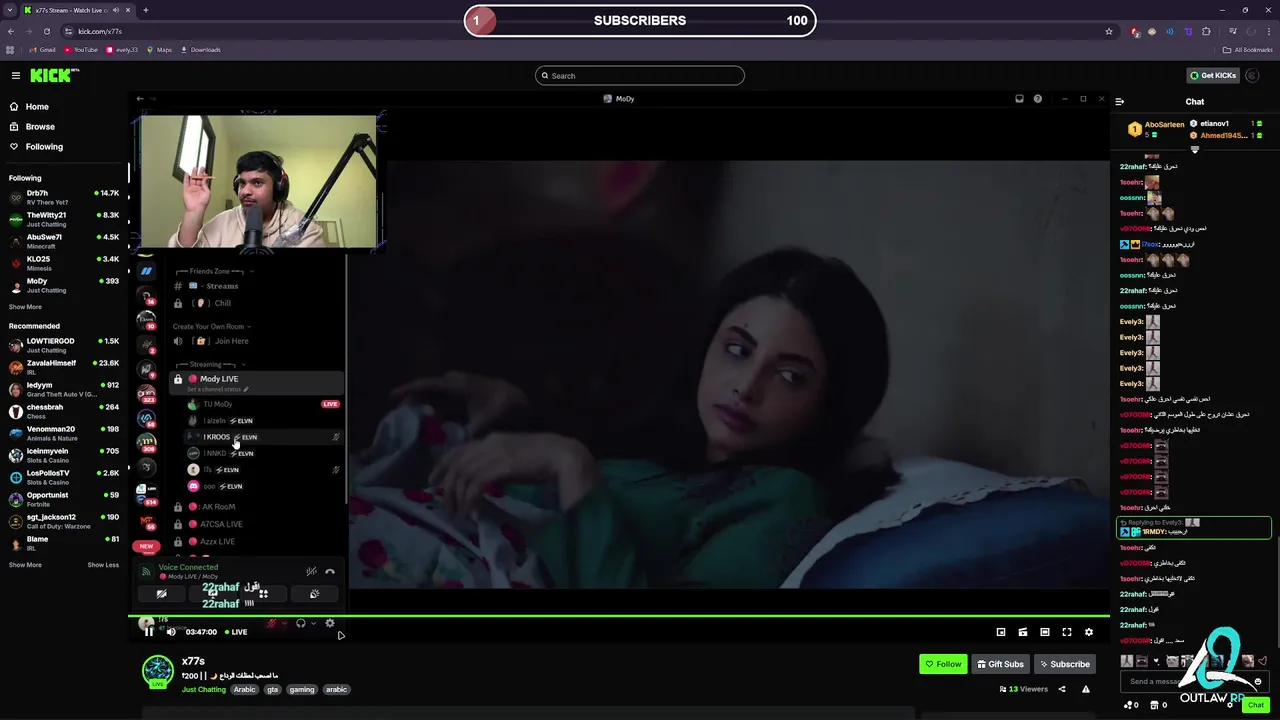1280x720 pixels.
Task: Open recommended channel sgt_jackson12
Action: [64, 521]
